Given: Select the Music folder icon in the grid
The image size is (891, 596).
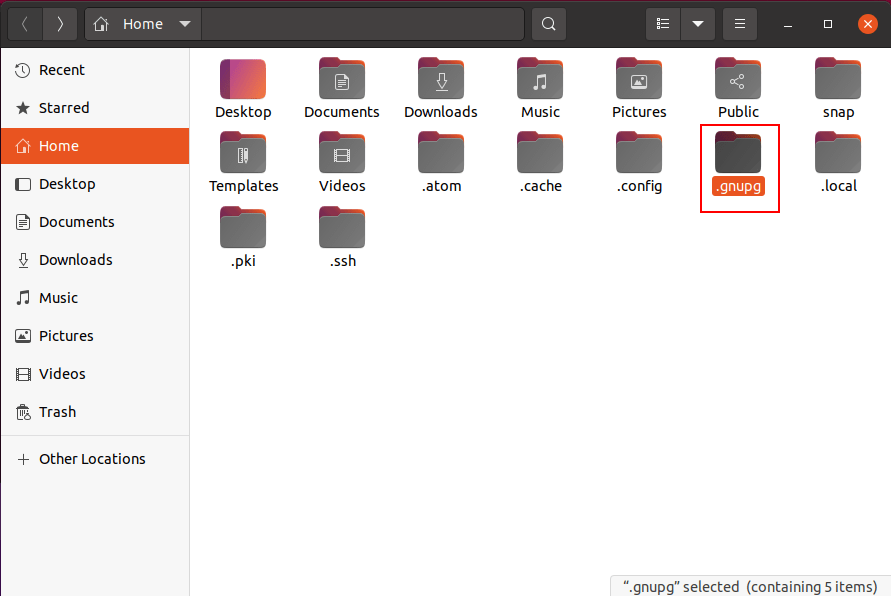Looking at the screenshot, I should point(540,80).
